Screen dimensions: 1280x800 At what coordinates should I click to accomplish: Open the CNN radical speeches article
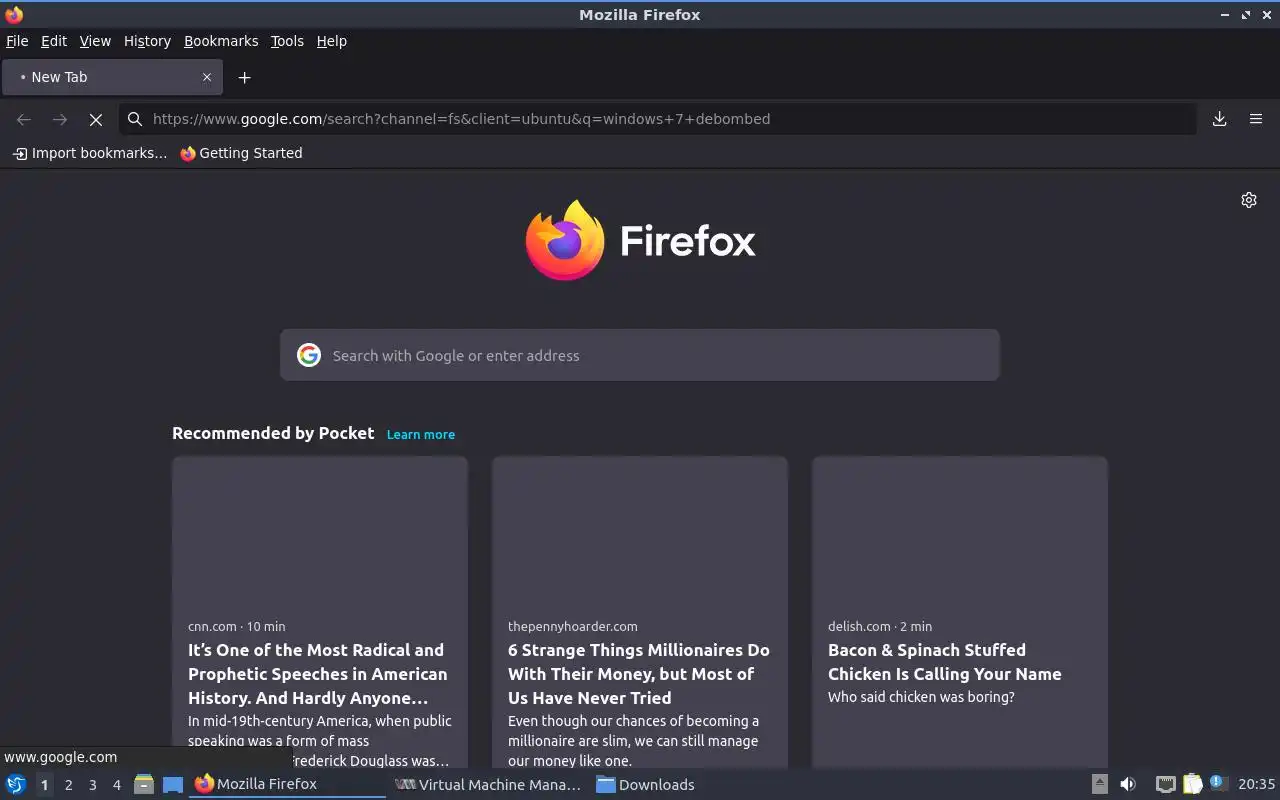pyautogui.click(x=318, y=674)
